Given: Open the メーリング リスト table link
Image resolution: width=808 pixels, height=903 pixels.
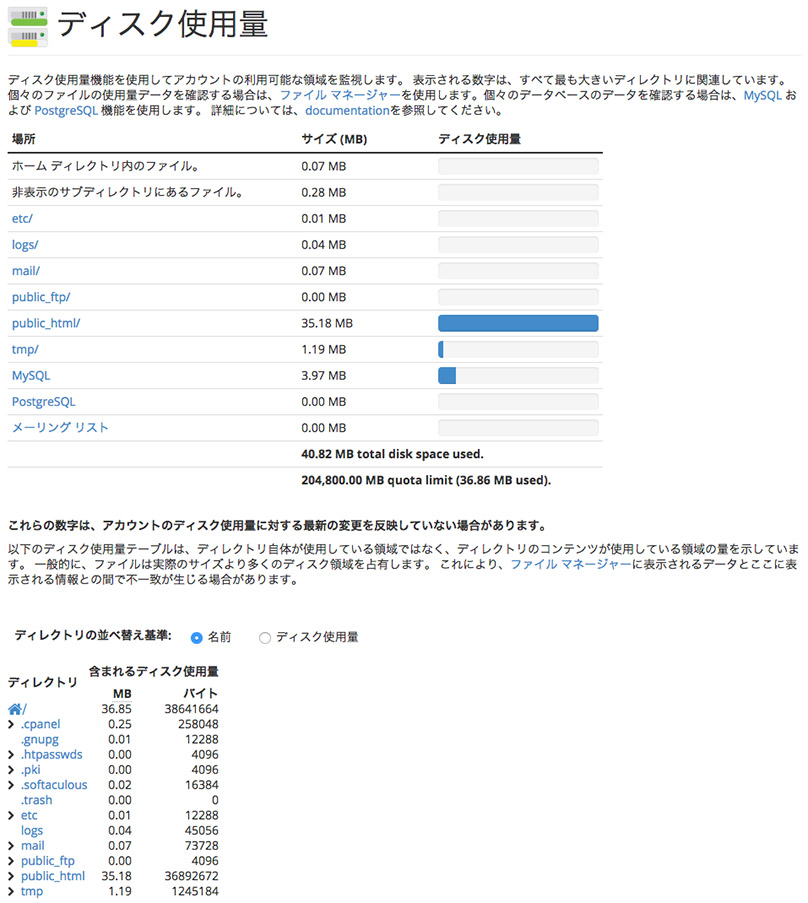Looking at the screenshot, I should point(60,428).
